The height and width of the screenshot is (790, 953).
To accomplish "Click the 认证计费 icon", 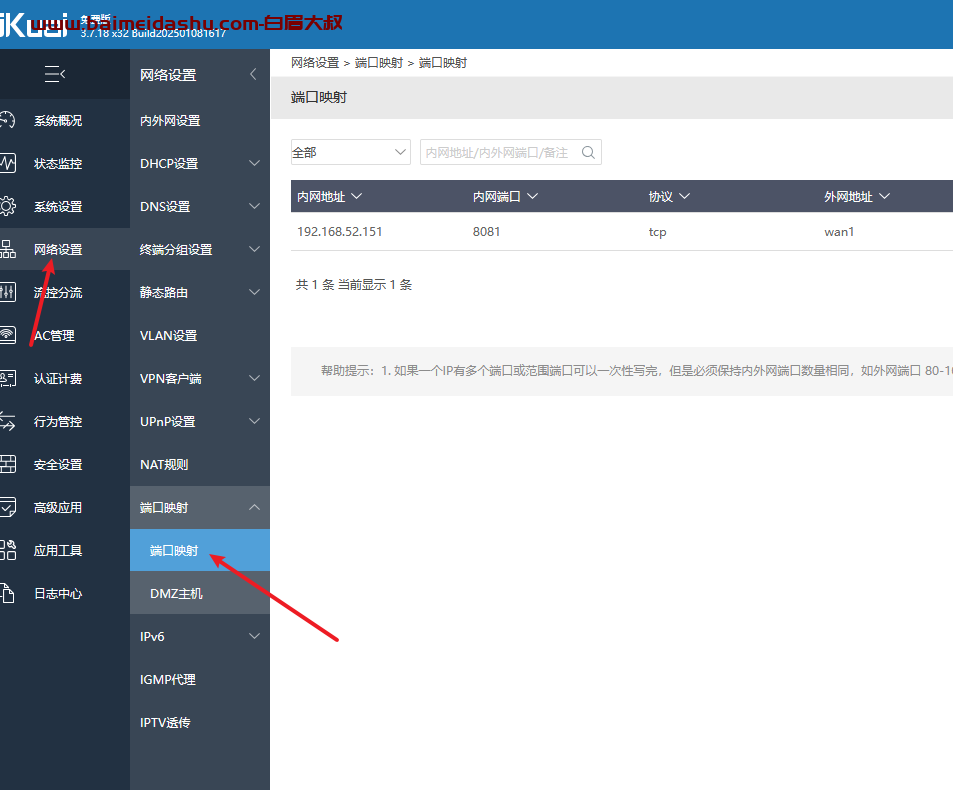I will (x=7, y=379).
